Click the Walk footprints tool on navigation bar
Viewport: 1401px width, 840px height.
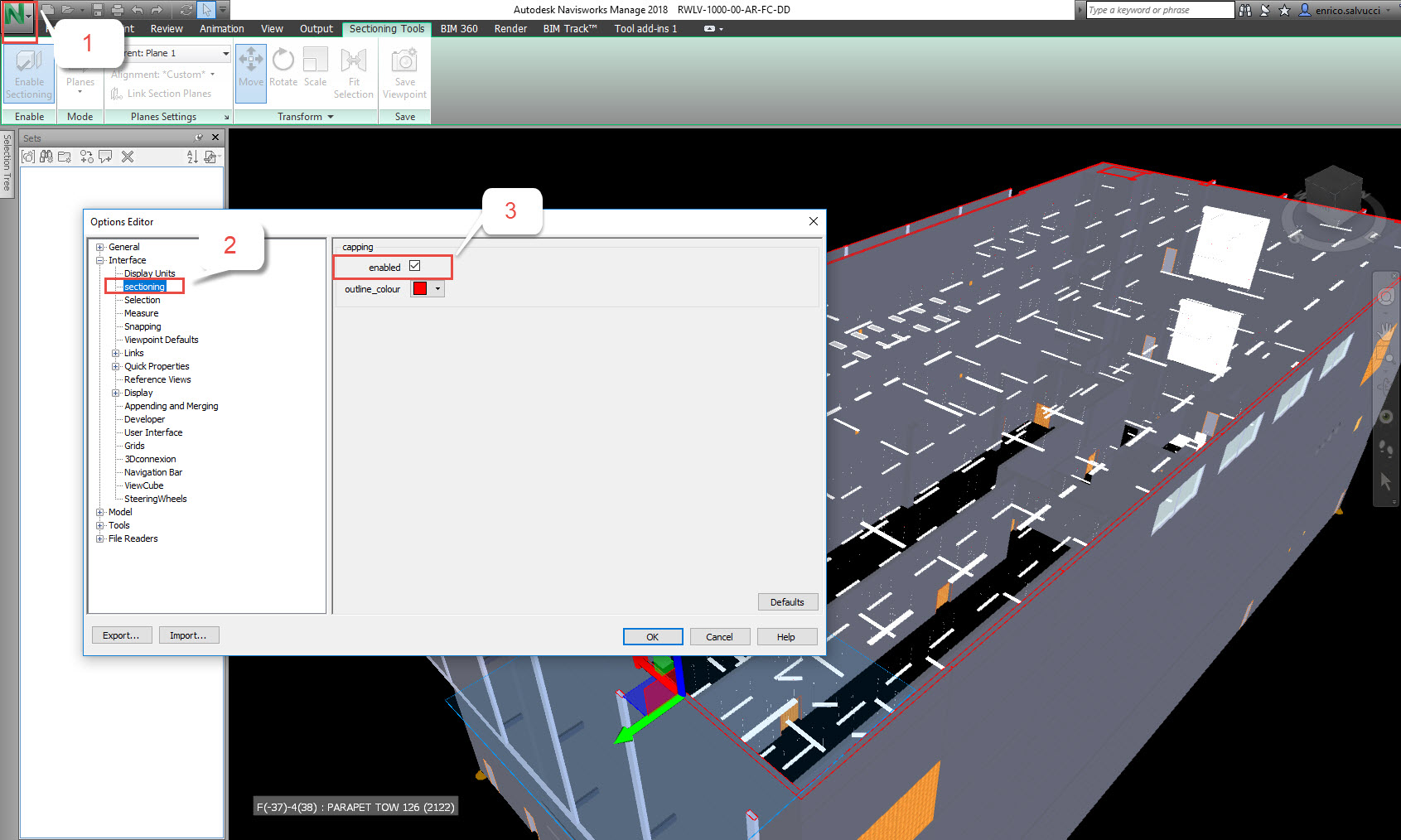tap(1385, 448)
